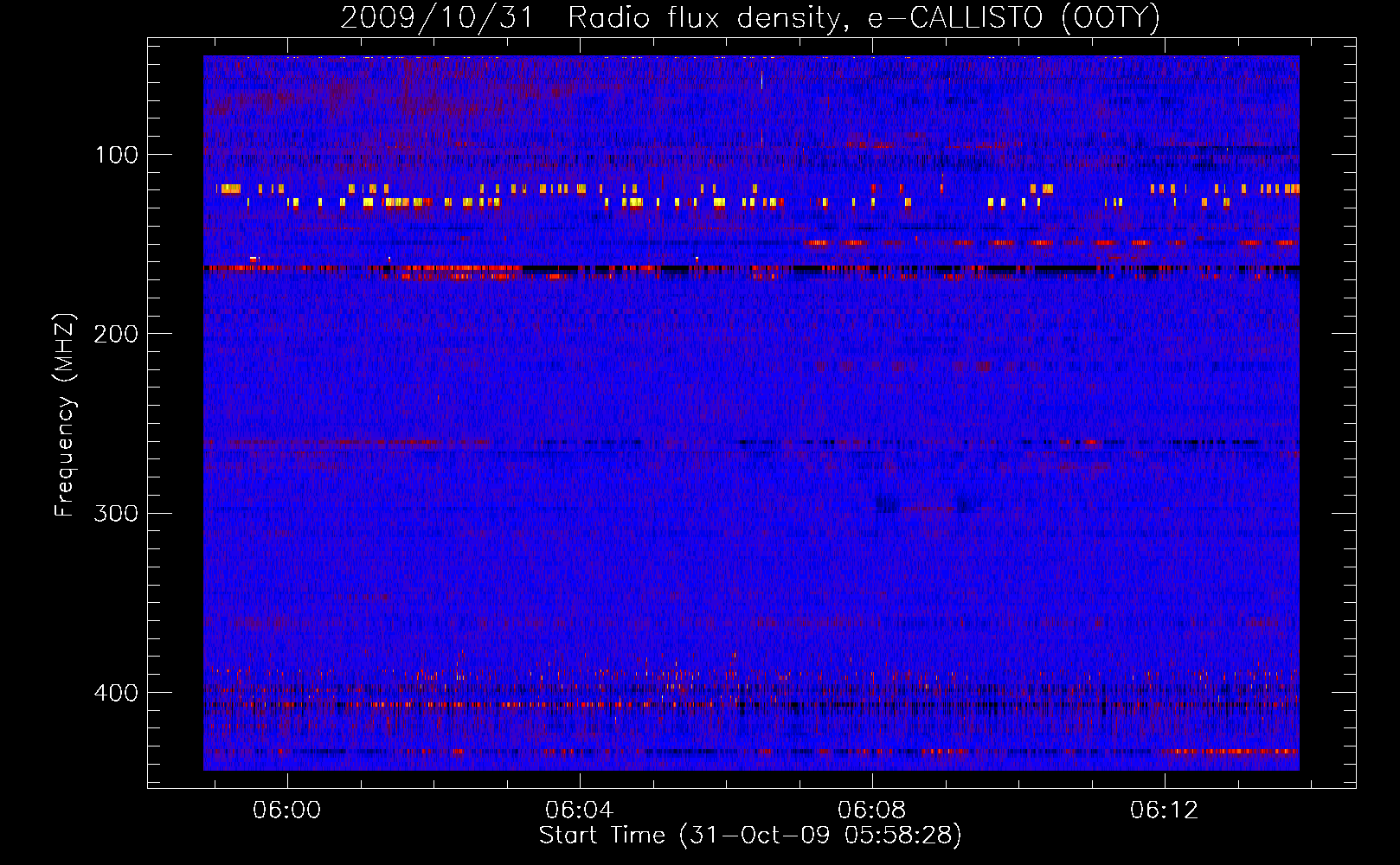
Task: Click the plot title 'Radio flux density, e-CALLISTO (OOTY)'
Action: point(864,18)
